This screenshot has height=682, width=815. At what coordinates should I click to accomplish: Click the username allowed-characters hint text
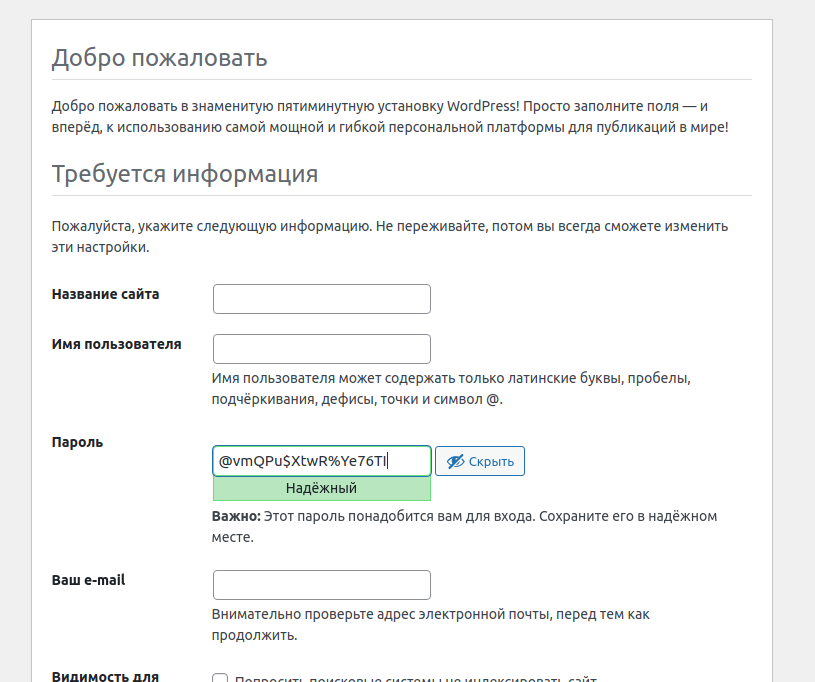451,389
